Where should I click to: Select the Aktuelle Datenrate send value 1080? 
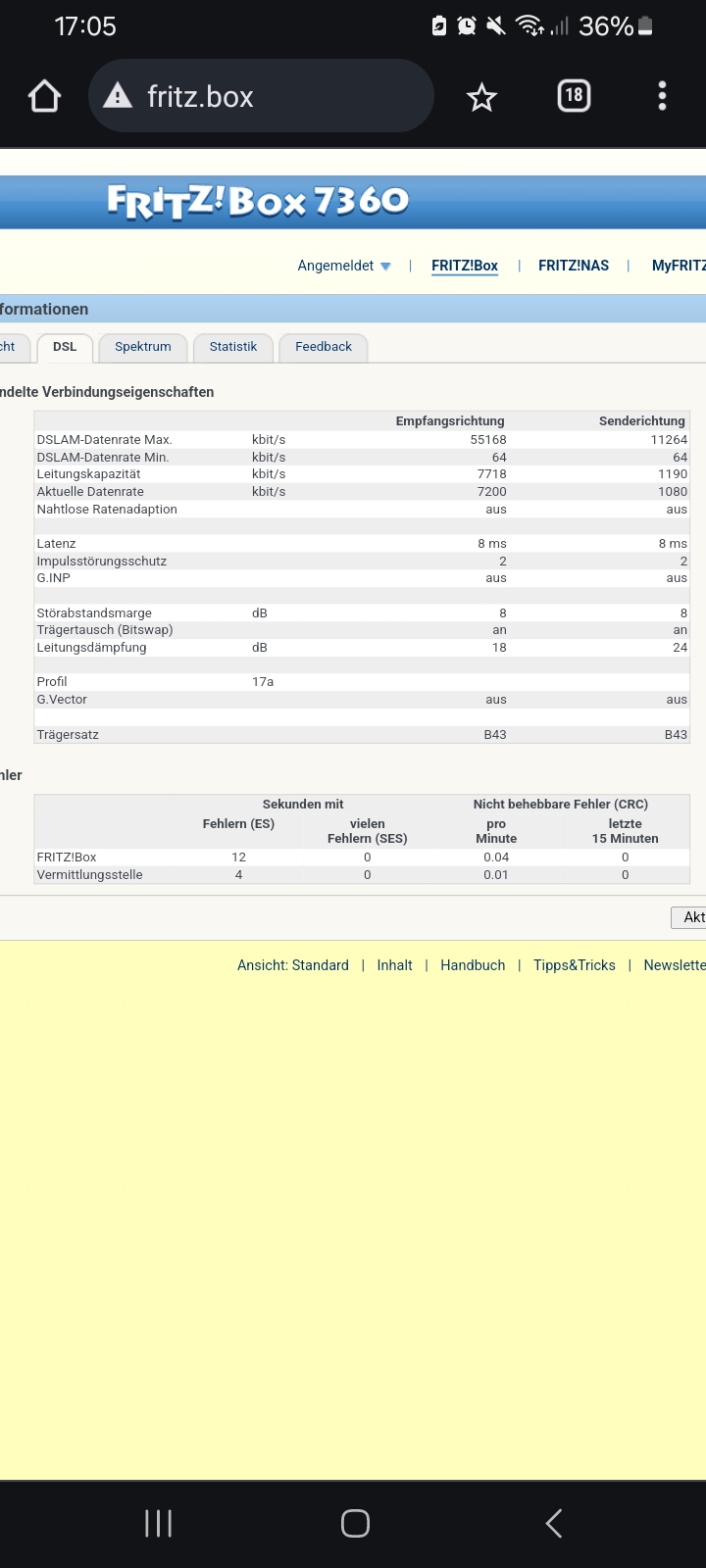coord(673,492)
